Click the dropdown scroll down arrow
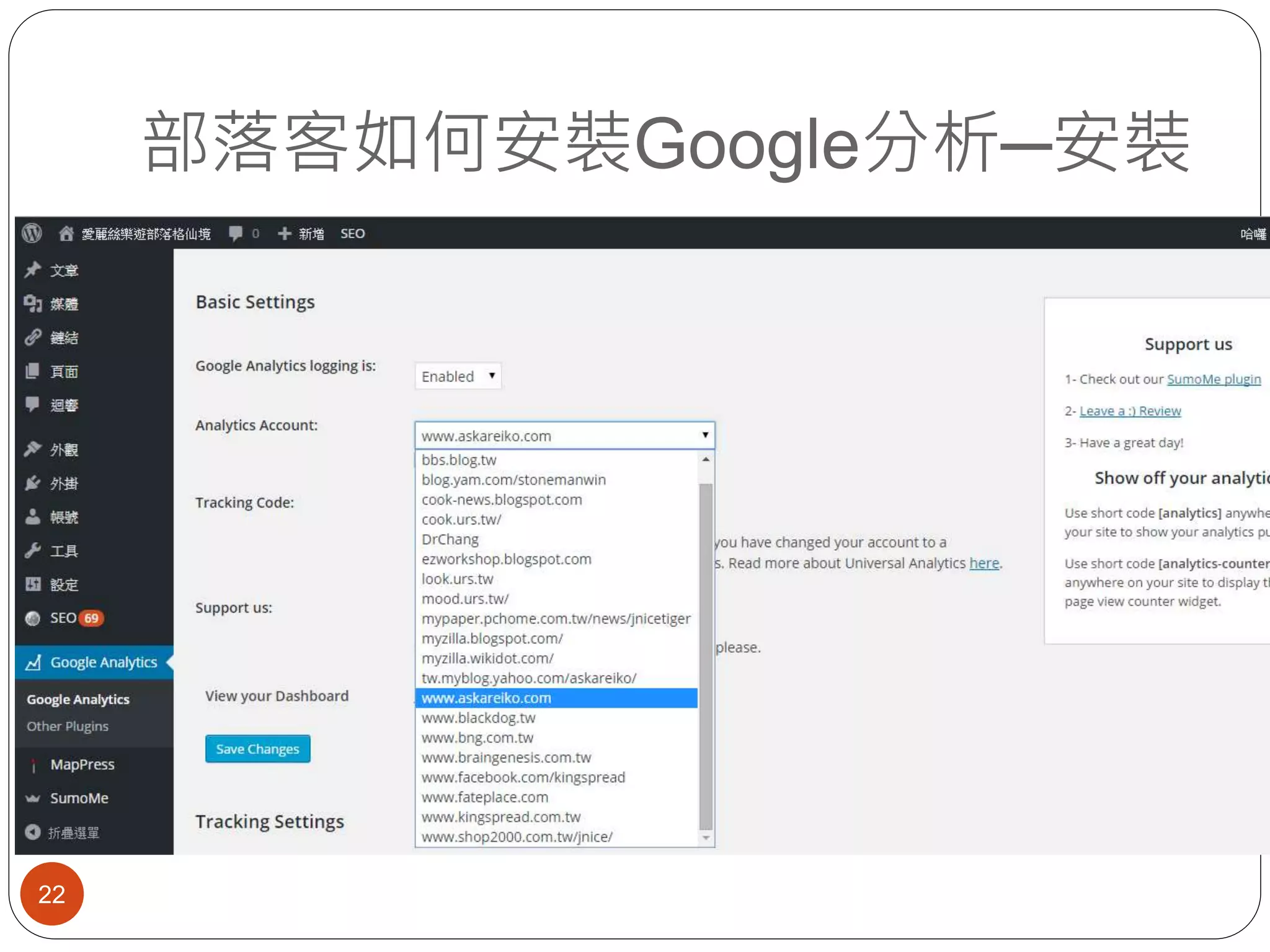Image resolution: width=1270 pixels, height=952 pixels. pyautogui.click(x=706, y=838)
